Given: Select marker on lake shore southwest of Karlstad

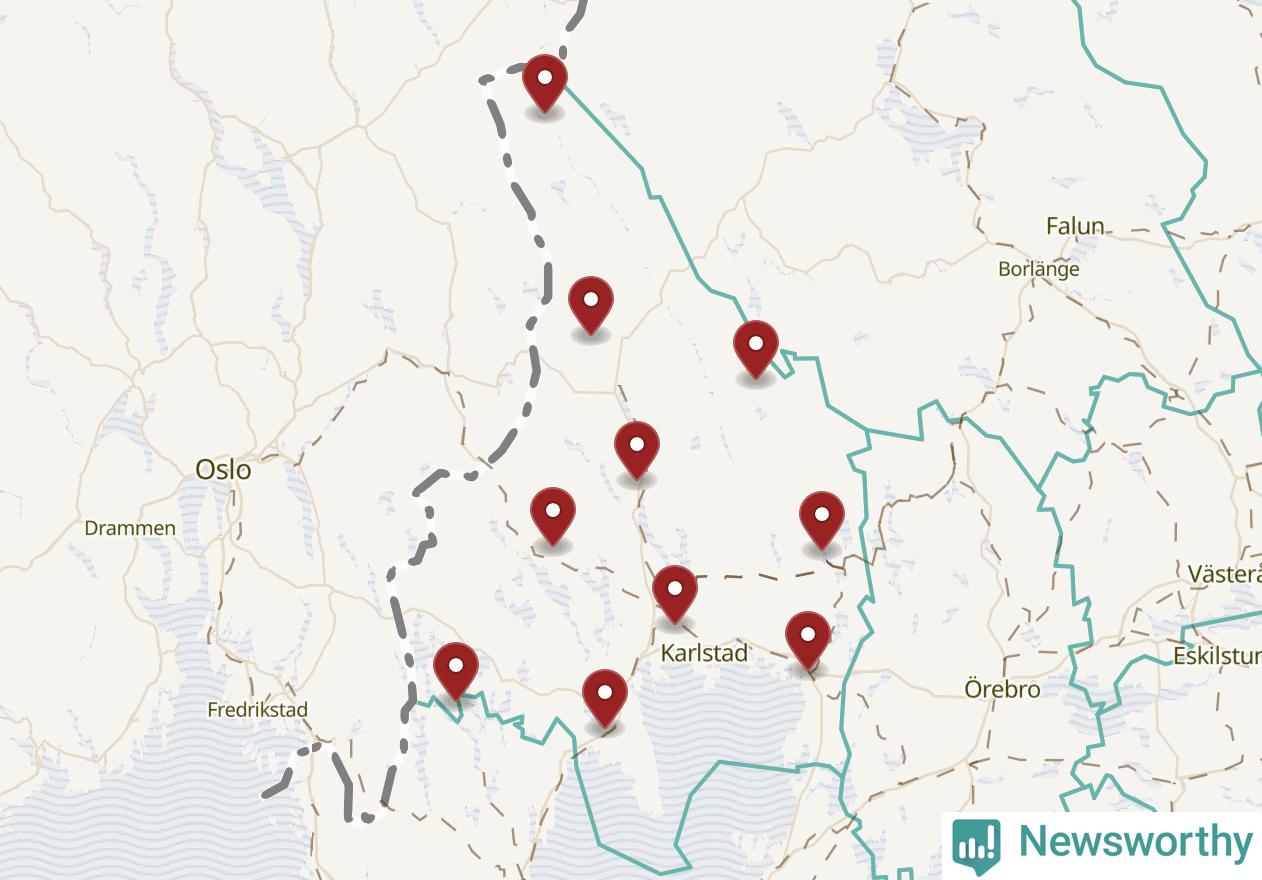Looking at the screenshot, I should click(x=605, y=698).
